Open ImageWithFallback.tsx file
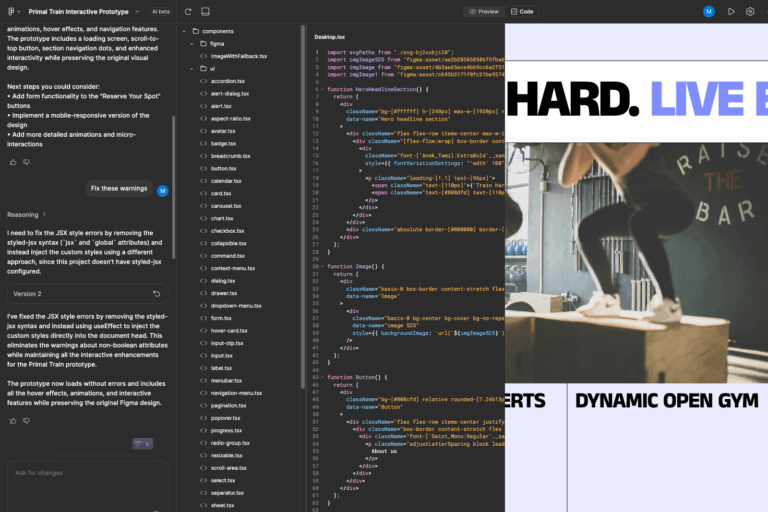 pos(239,56)
